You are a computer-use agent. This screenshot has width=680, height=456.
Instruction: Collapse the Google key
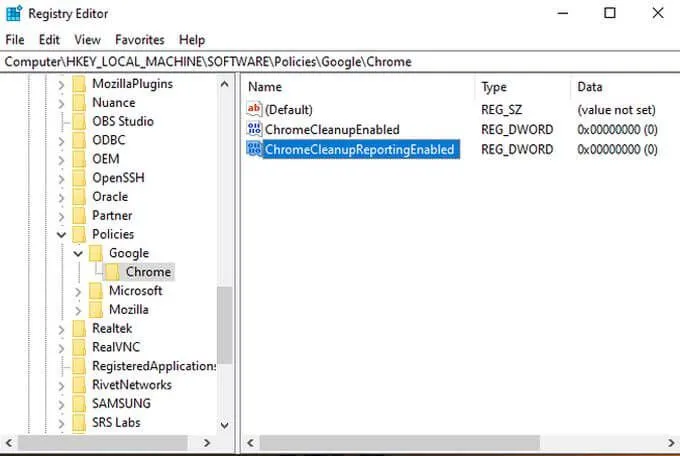(x=78, y=253)
